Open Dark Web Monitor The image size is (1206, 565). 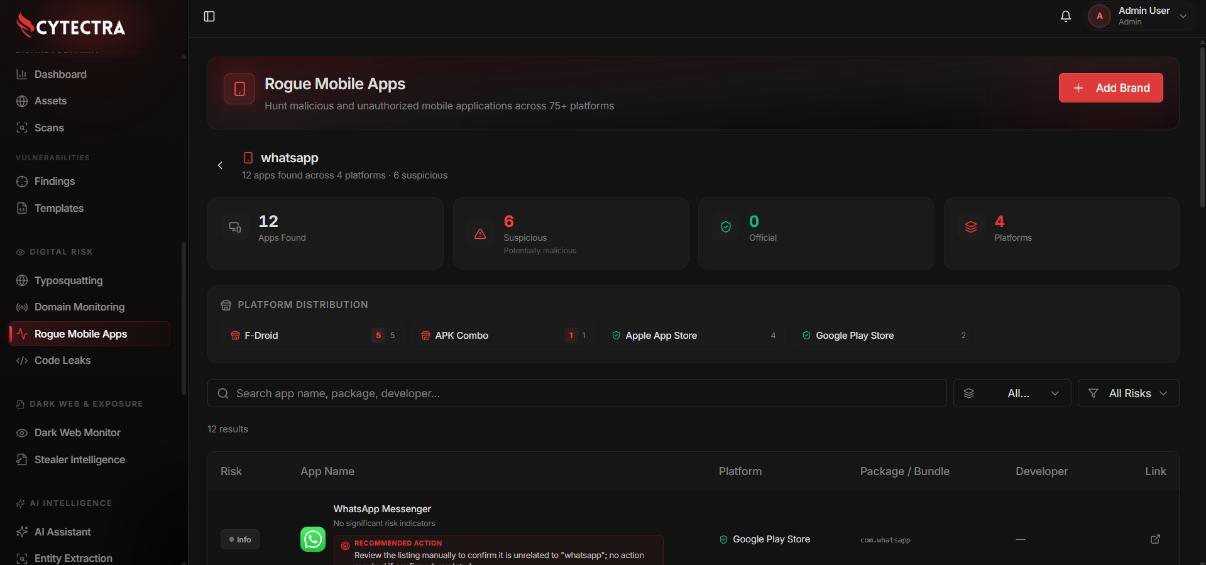pyautogui.click(x=77, y=433)
